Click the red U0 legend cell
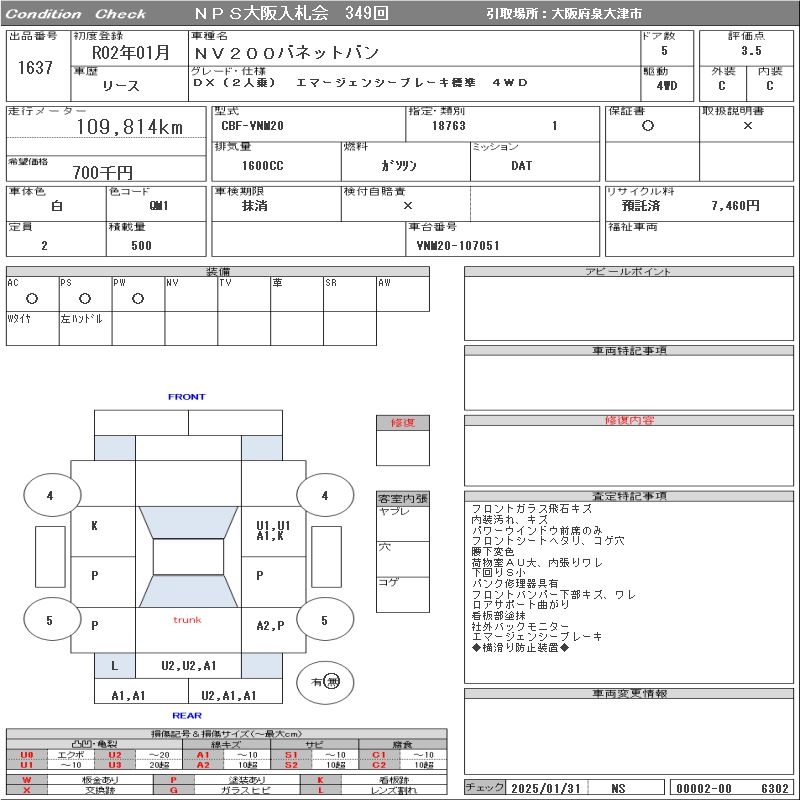The height and width of the screenshot is (800, 800). pyautogui.click(x=27, y=755)
